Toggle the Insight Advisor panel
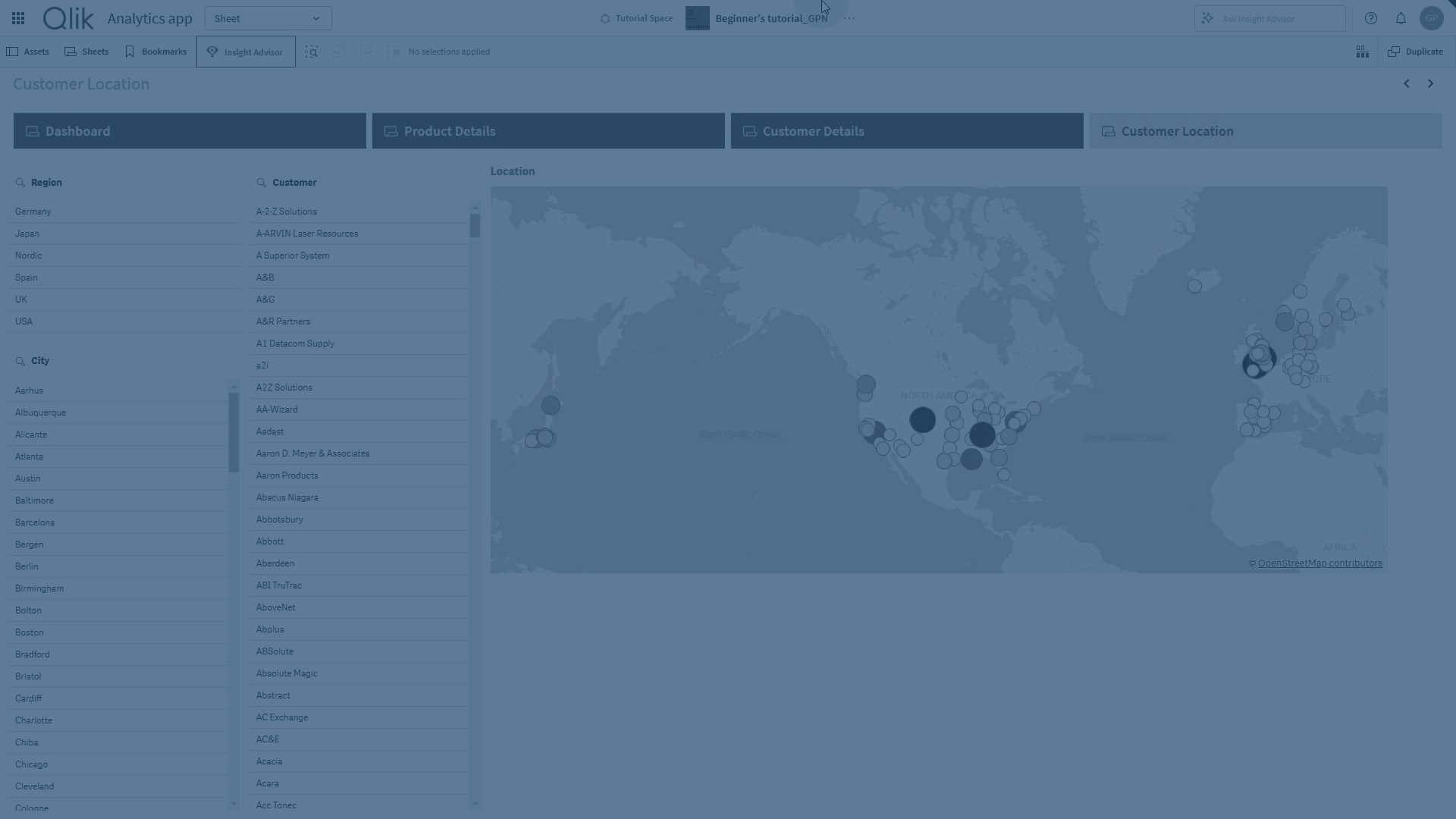Screen dimensions: 1456x819 click(x=246, y=52)
